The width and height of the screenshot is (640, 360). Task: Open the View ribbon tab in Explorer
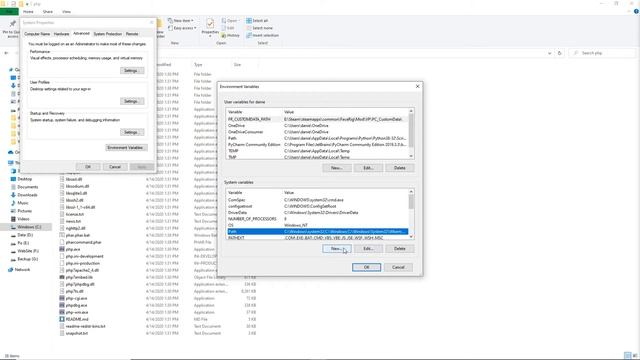pyautogui.click(x=66, y=12)
